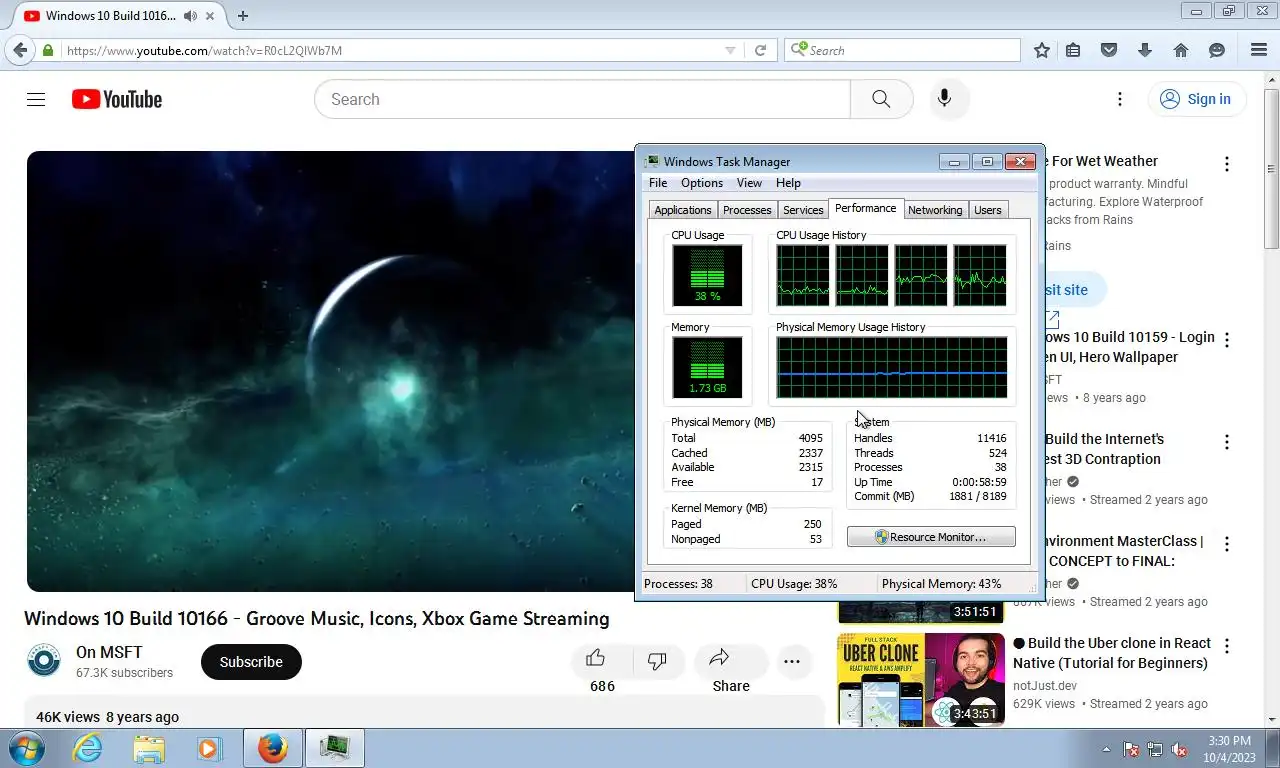This screenshot has width=1280, height=768.
Task: Share the video via arrow icon
Action: [719, 658]
